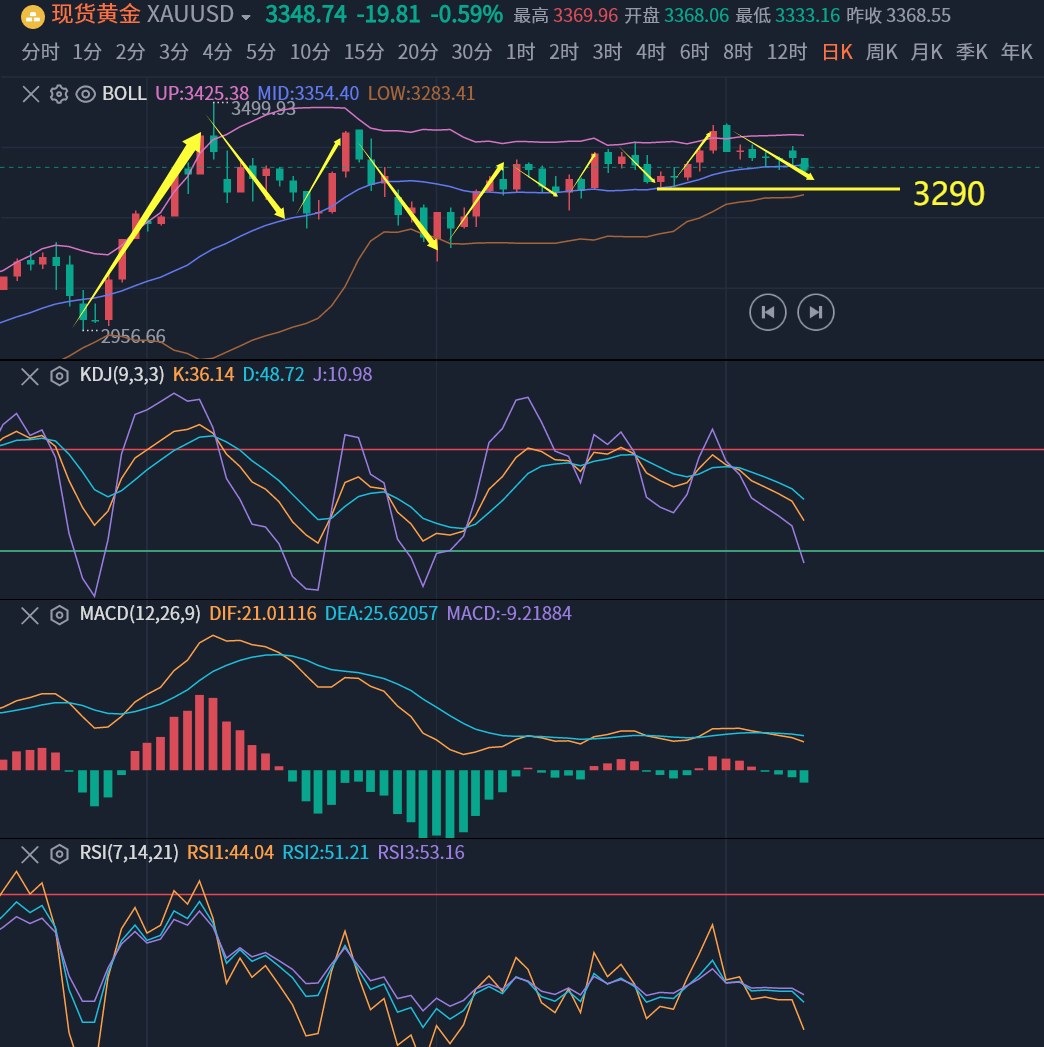Image resolution: width=1044 pixels, height=1047 pixels.
Task: Open the XAUUSD symbol dropdown arrow
Action: coord(246,17)
